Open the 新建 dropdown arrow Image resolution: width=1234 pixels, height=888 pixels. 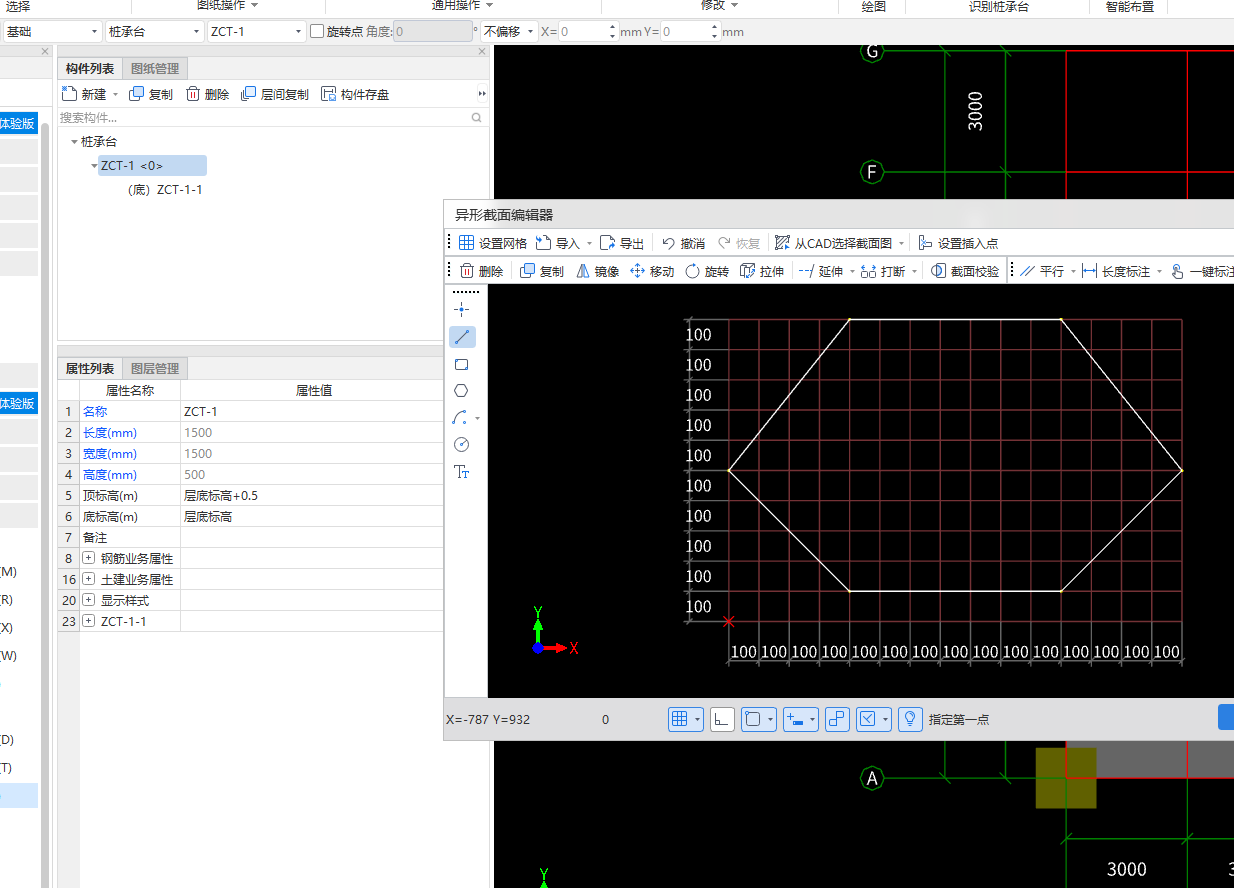(115, 95)
